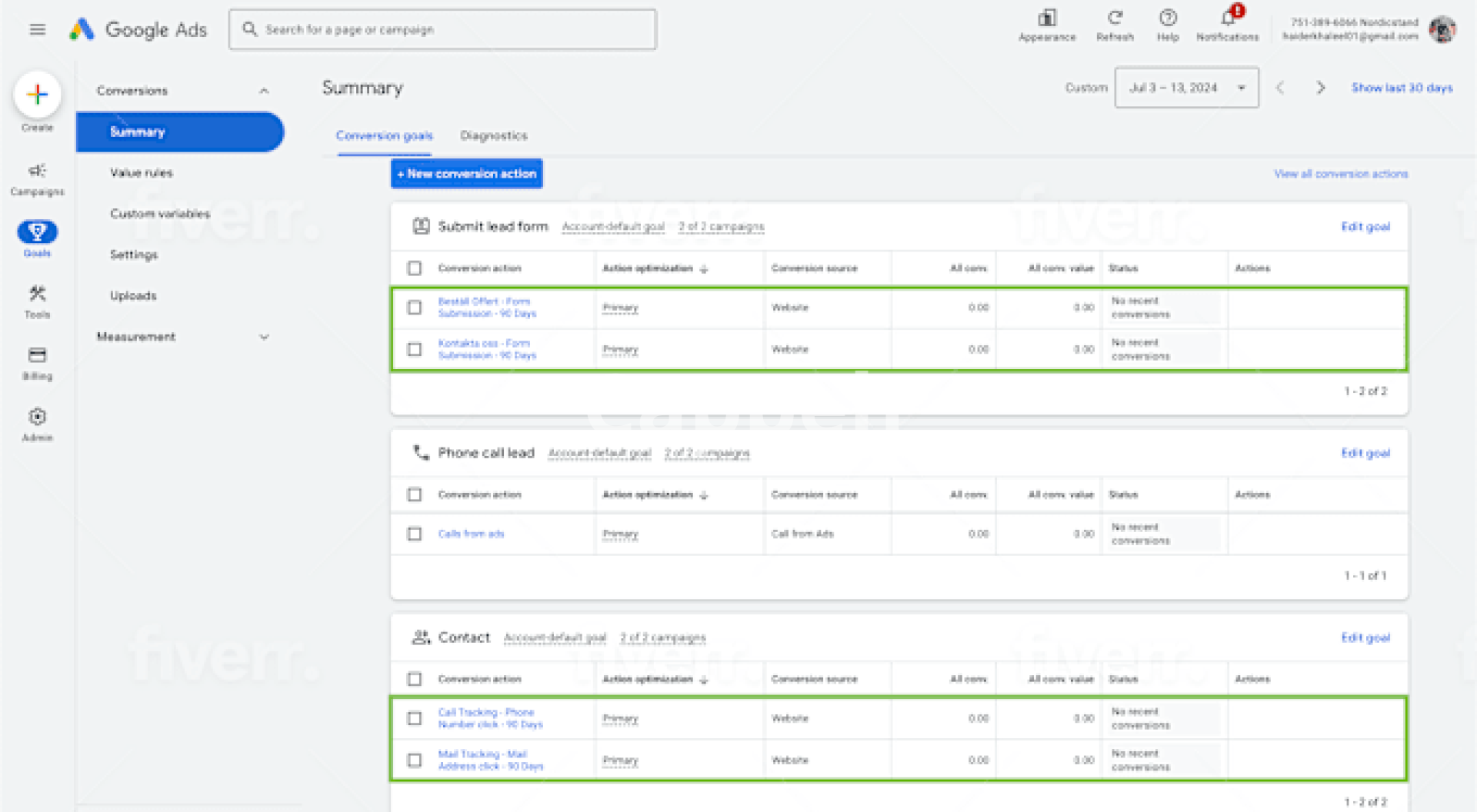This screenshot has height=812, width=1477.
Task: Open the Admin gear icon
Action: (37, 424)
